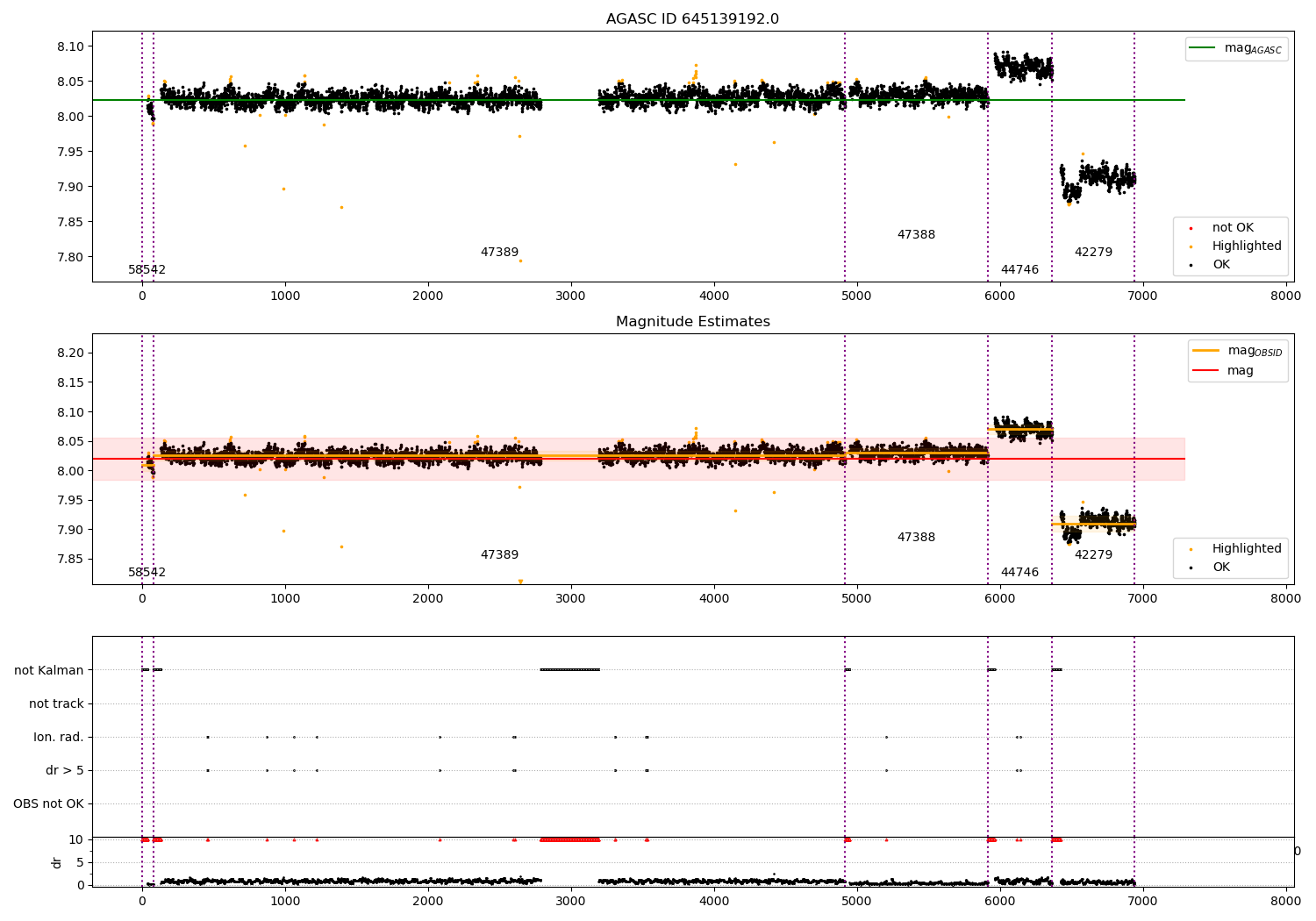Click the "Ion. rad." axis label
The height and width of the screenshot is (921, 1316).
click(59, 737)
